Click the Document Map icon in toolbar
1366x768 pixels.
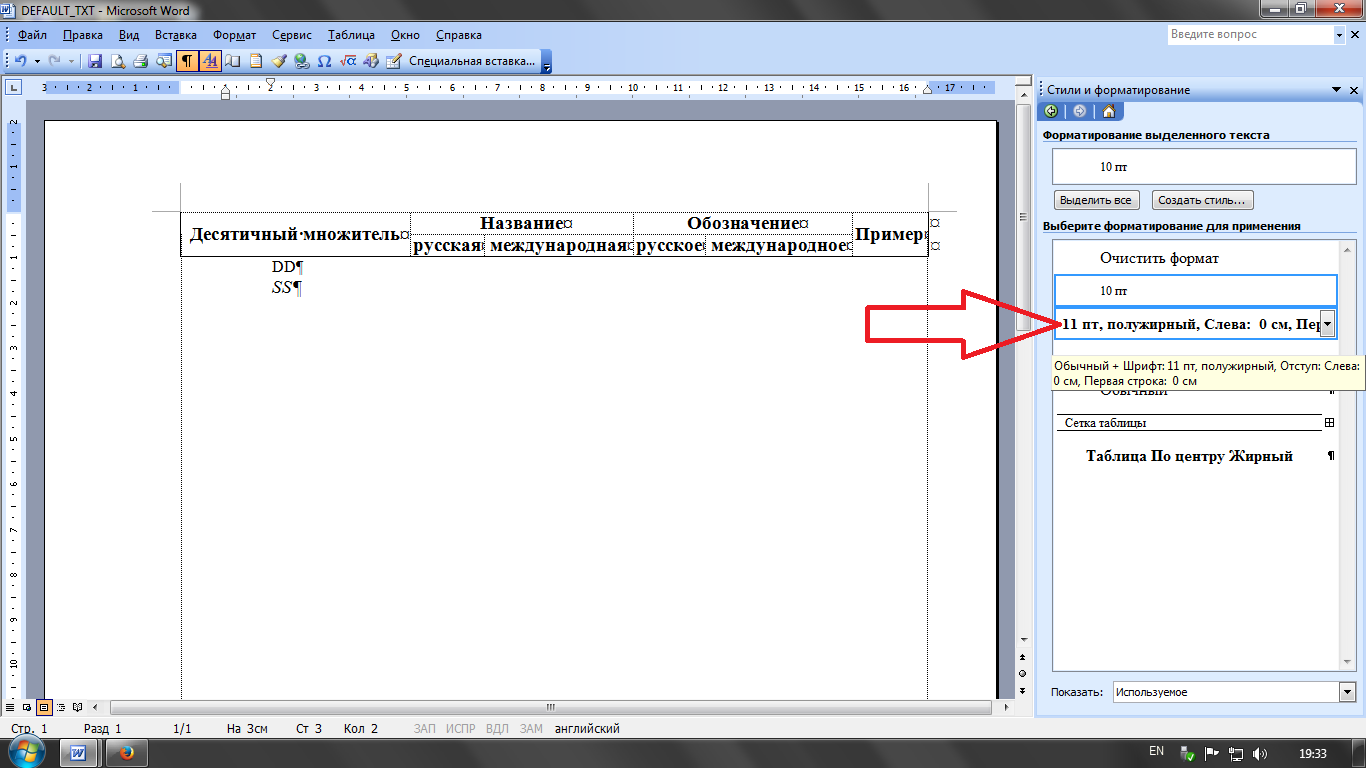tap(233, 61)
